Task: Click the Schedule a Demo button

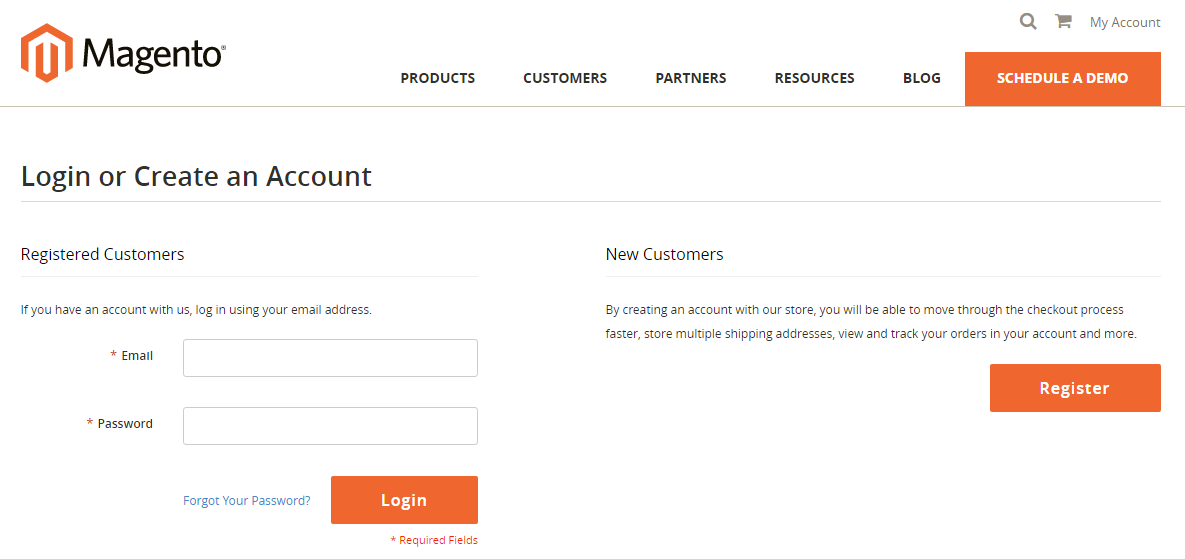Action: coord(1063,79)
